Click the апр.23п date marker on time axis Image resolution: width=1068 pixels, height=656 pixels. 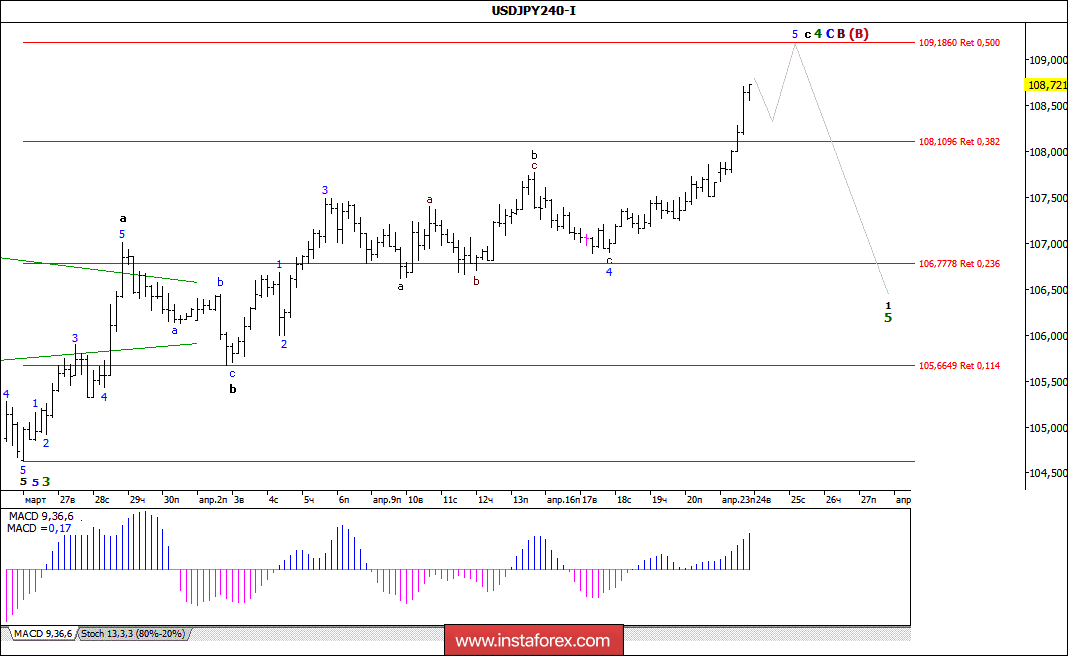click(x=738, y=500)
